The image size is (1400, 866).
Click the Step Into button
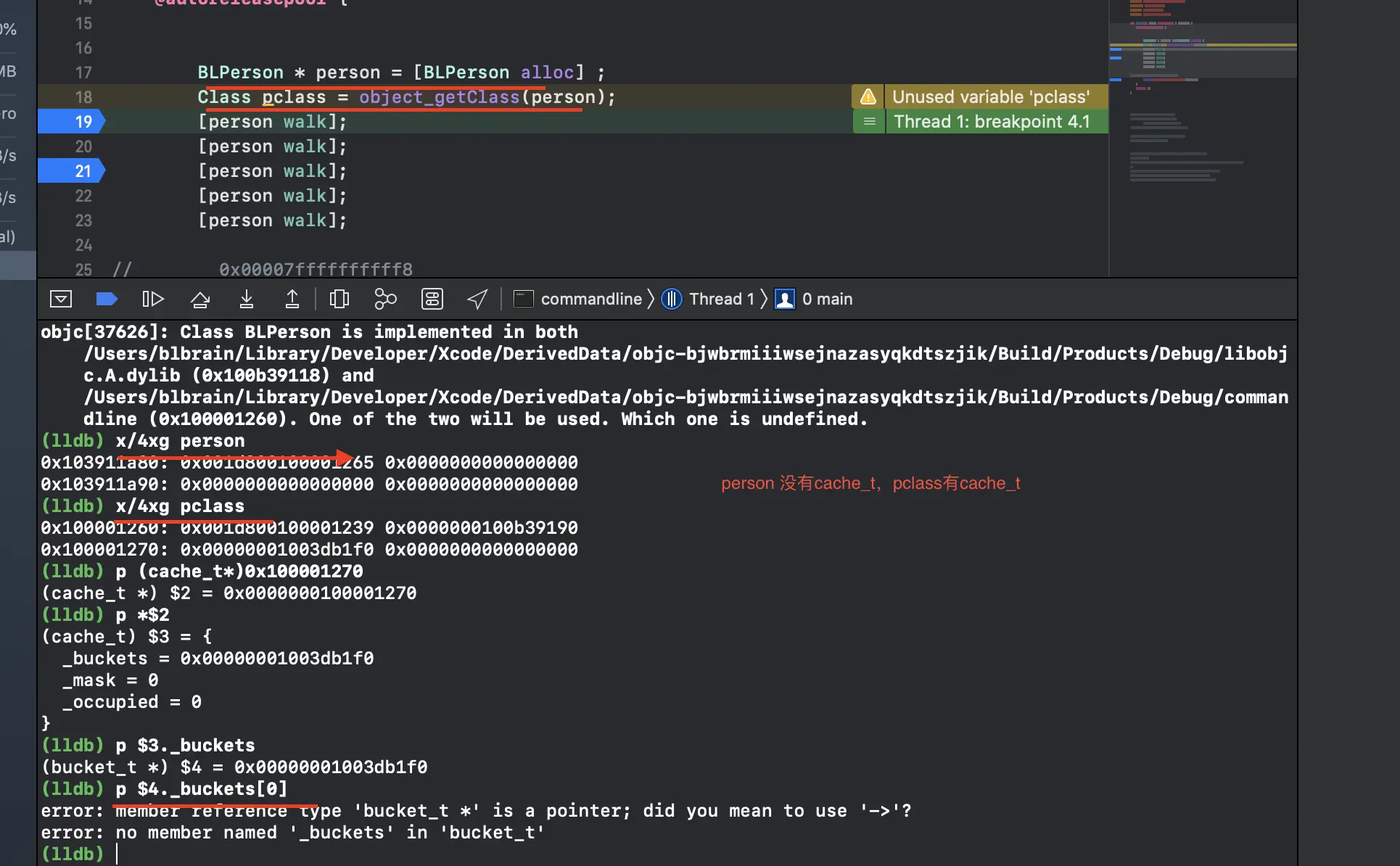coord(247,299)
